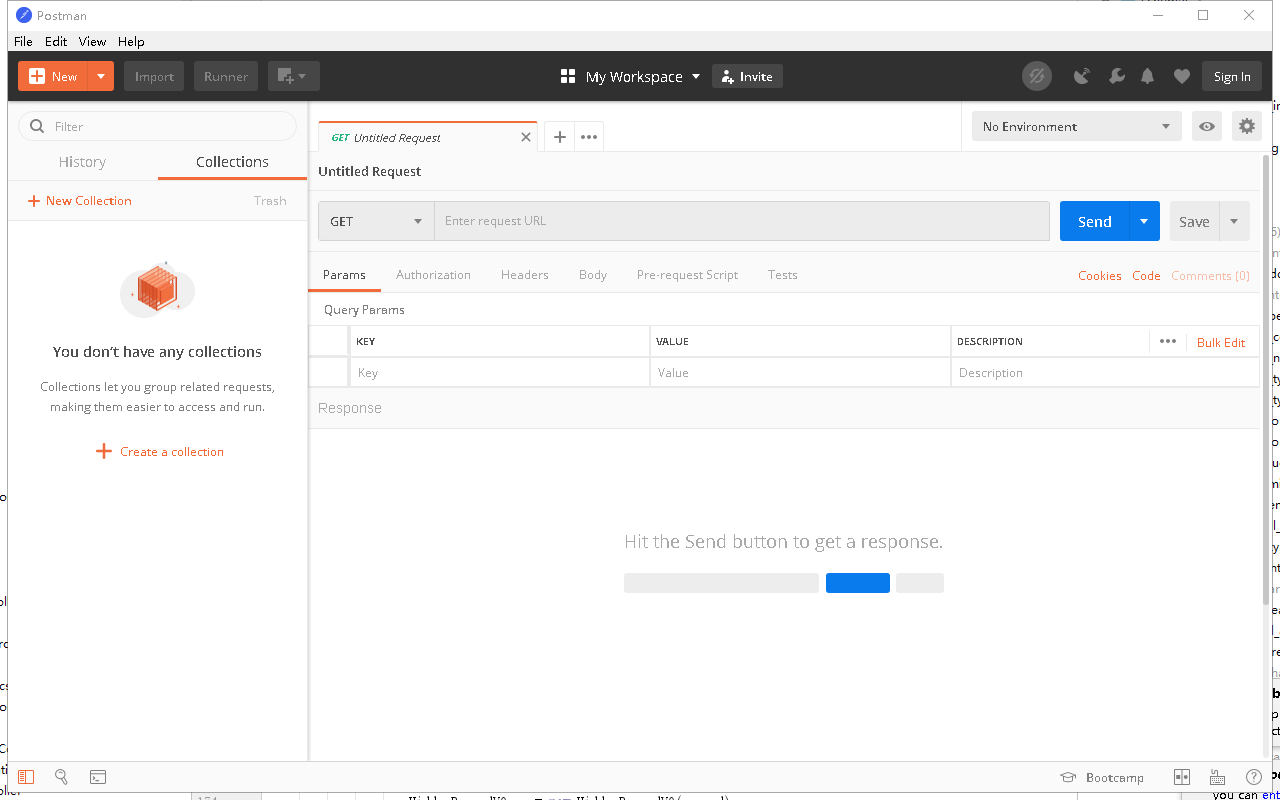This screenshot has height=800, width=1280.
Task: Open the Edit menu
Action: [56, 41]
